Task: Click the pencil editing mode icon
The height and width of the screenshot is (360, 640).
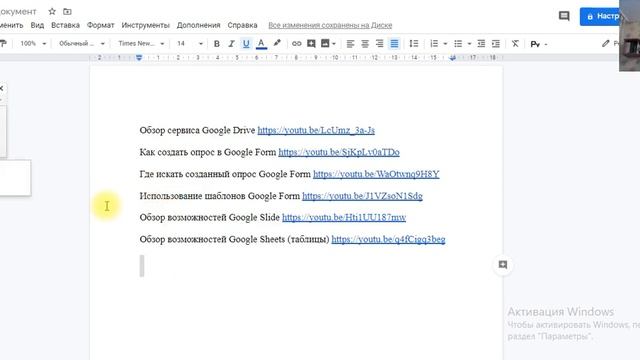Action: tap(606, 43)
